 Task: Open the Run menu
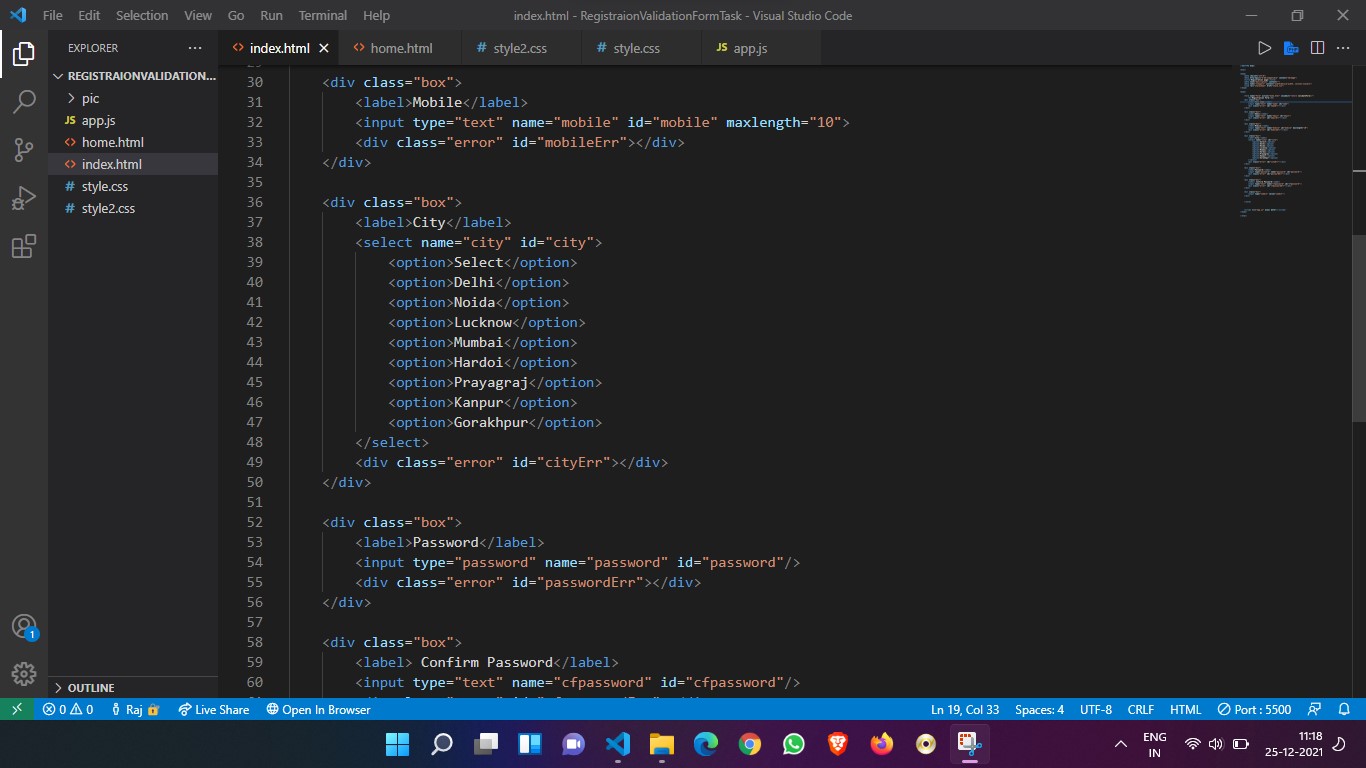click(x=271, y=15)
